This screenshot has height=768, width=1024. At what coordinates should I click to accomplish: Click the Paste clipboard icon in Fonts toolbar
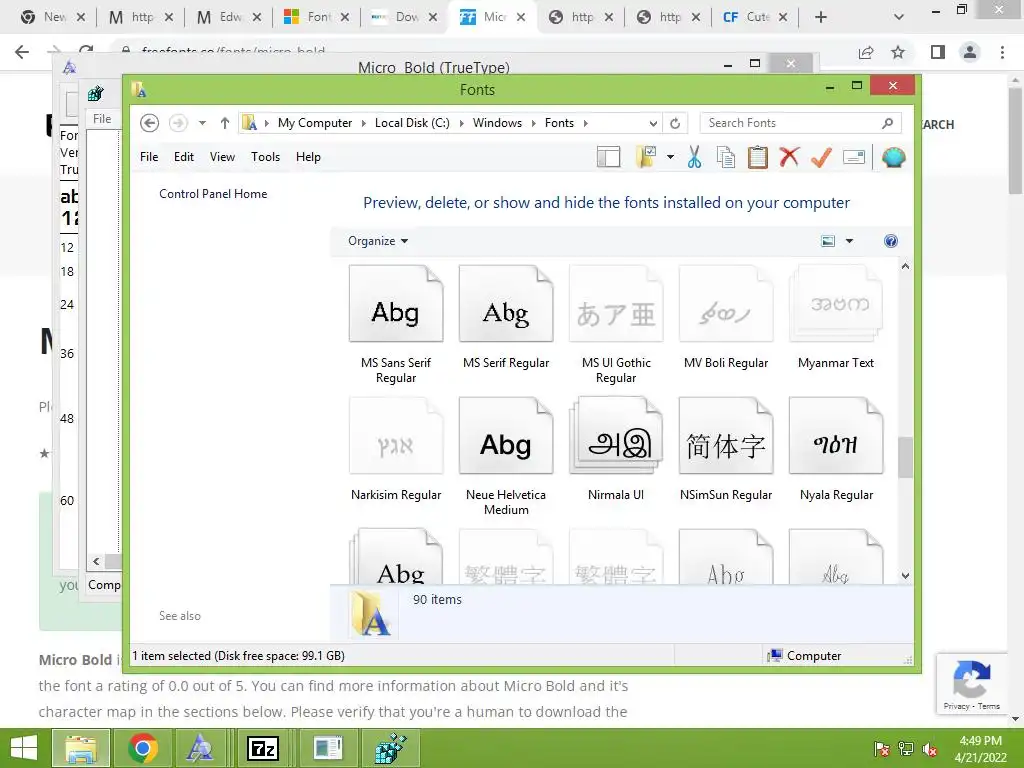(758, 157)
